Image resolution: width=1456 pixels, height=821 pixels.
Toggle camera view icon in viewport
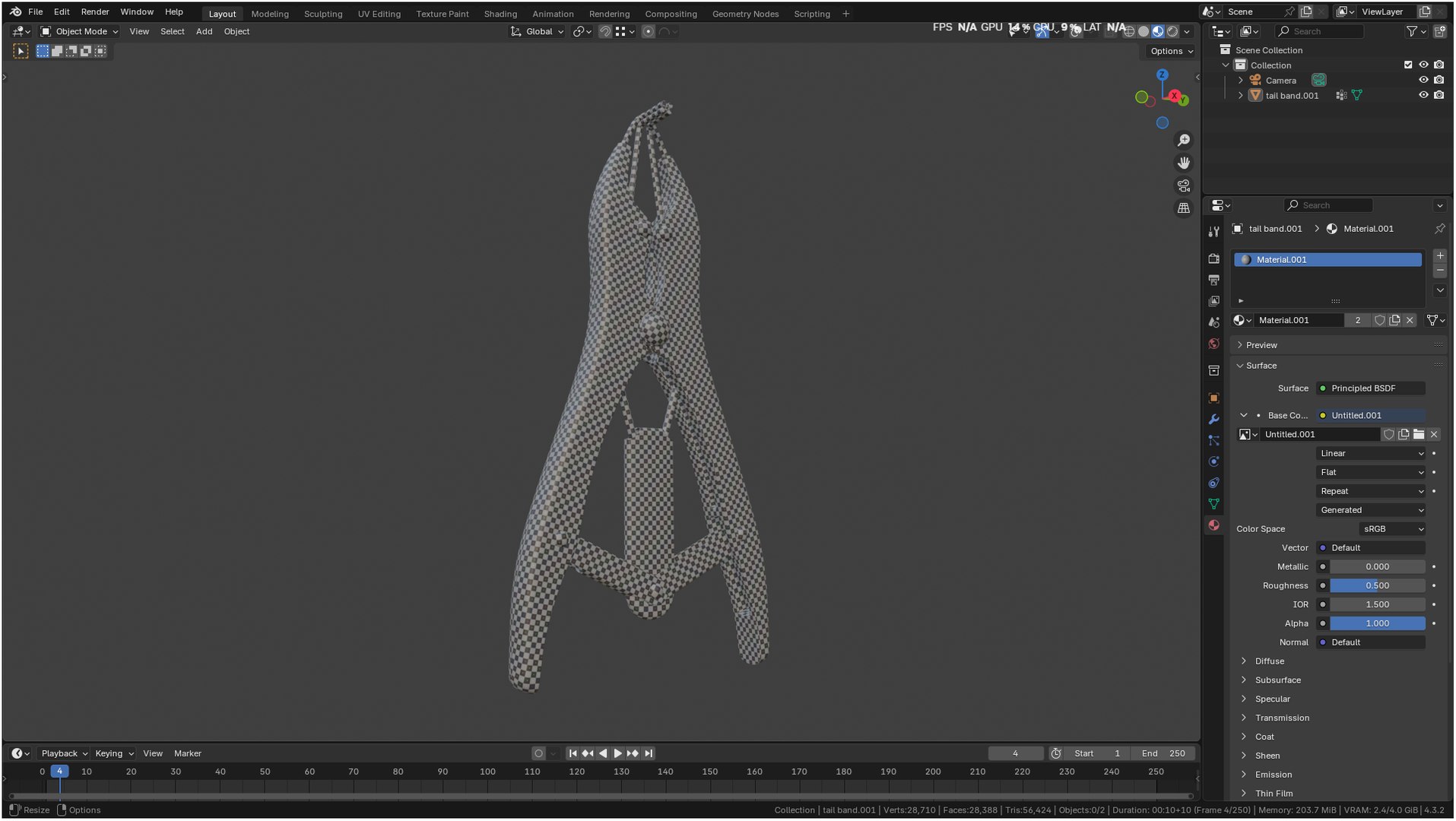click(x=1184, y=185)
